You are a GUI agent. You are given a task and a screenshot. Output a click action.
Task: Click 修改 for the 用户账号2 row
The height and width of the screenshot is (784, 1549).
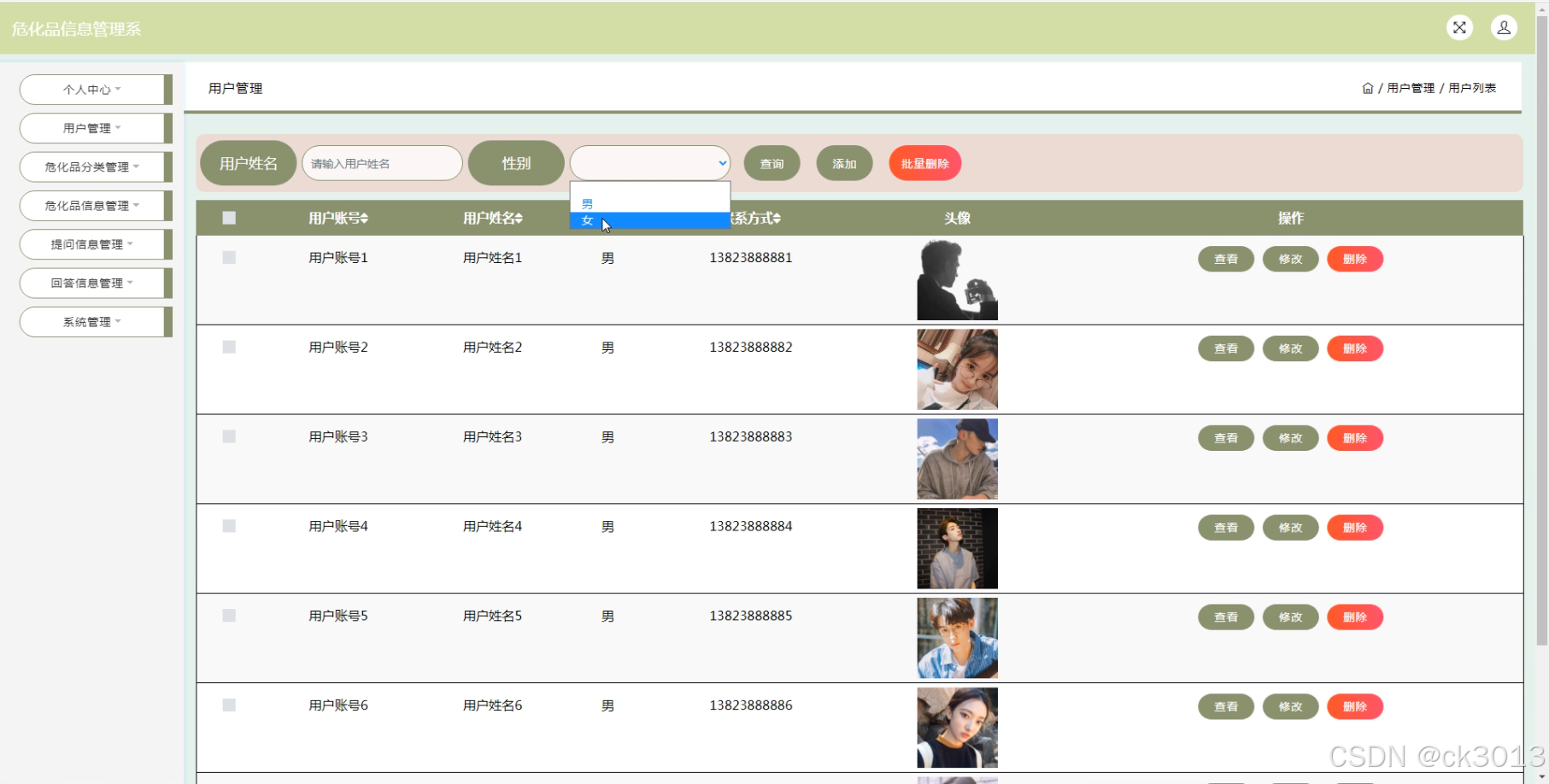[x=1290, y=348]
